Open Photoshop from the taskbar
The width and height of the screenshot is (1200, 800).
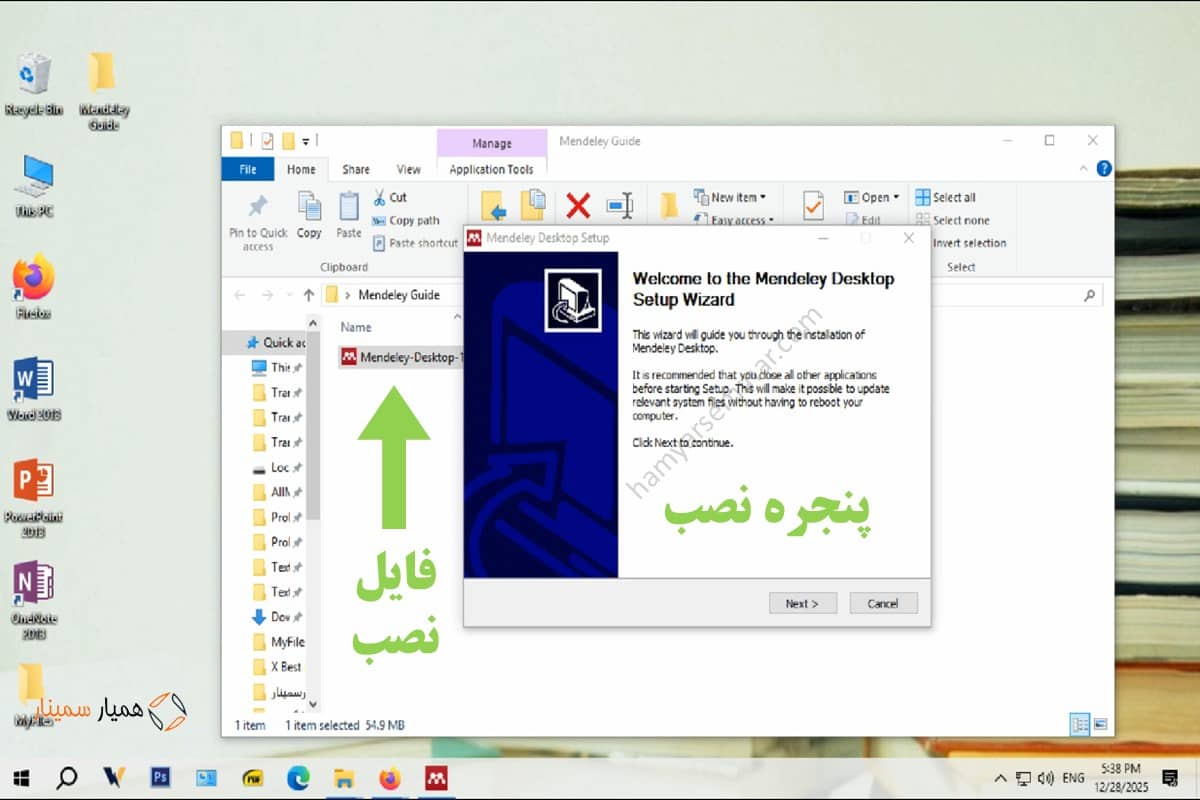(160, 777)
